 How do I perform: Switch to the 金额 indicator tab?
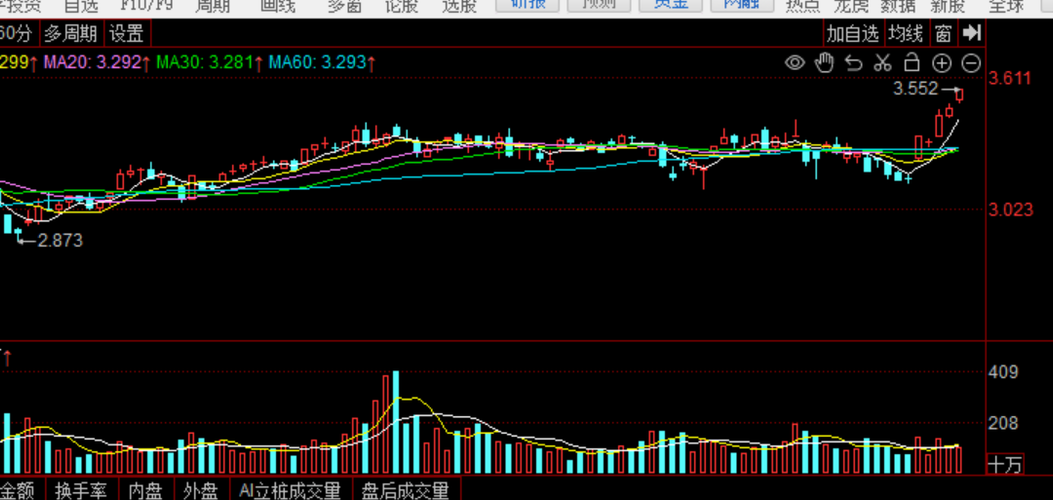click(19, 491)
